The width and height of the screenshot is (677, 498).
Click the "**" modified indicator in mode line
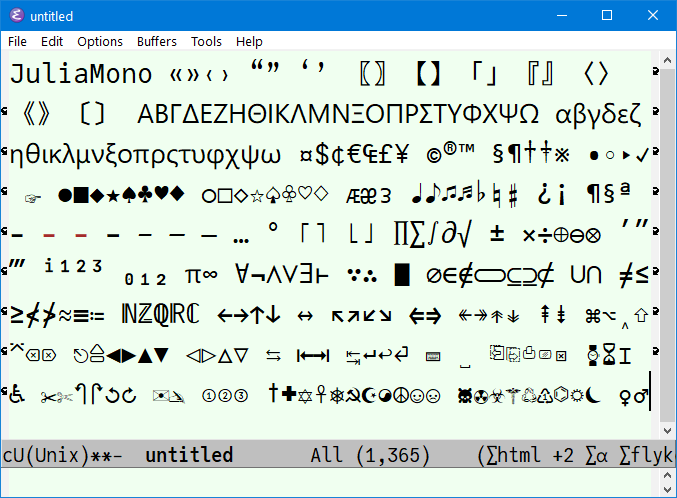click(101, 456)
